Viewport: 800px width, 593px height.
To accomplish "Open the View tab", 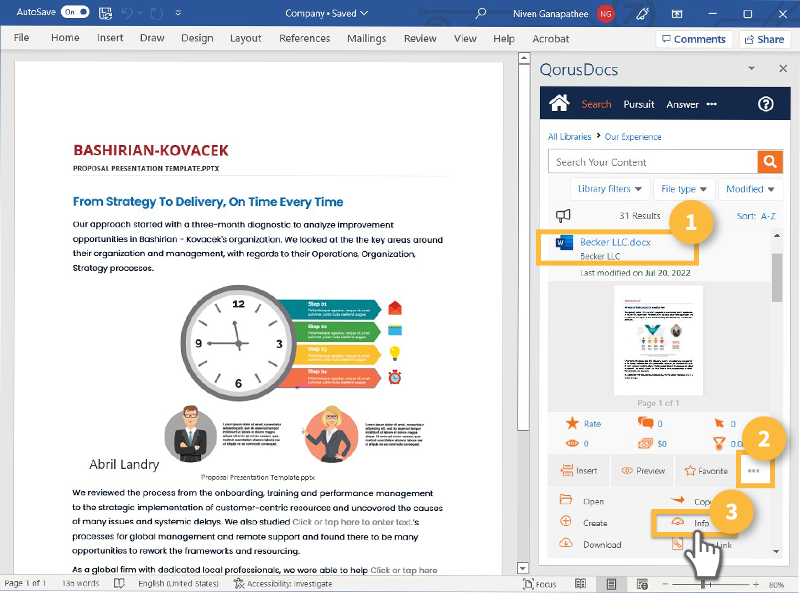I will [x=465, y=38].
